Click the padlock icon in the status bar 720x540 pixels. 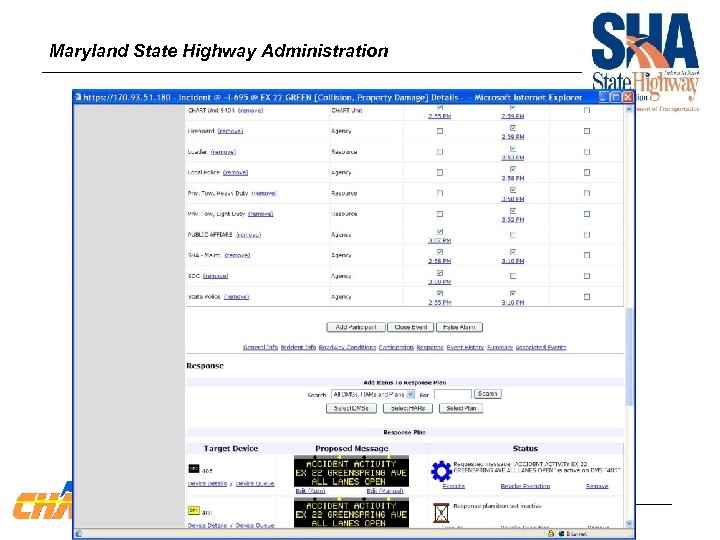pos(551,534)
